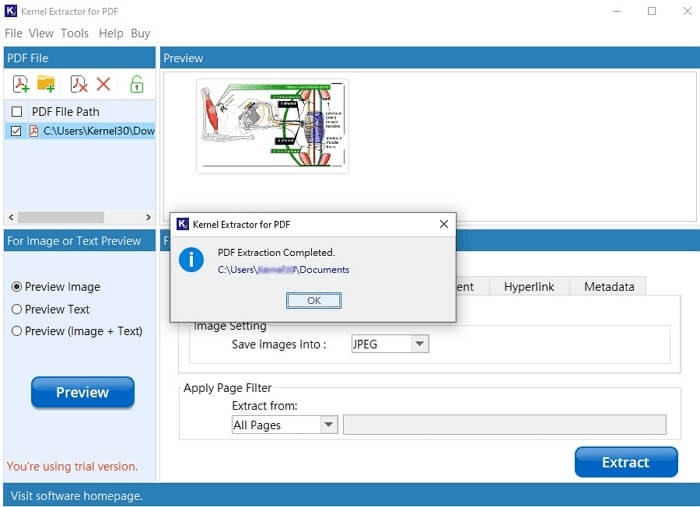This screenshot has height=507, width=700.
Task: Open the Buy menu
Action: [x=140, y=33]
